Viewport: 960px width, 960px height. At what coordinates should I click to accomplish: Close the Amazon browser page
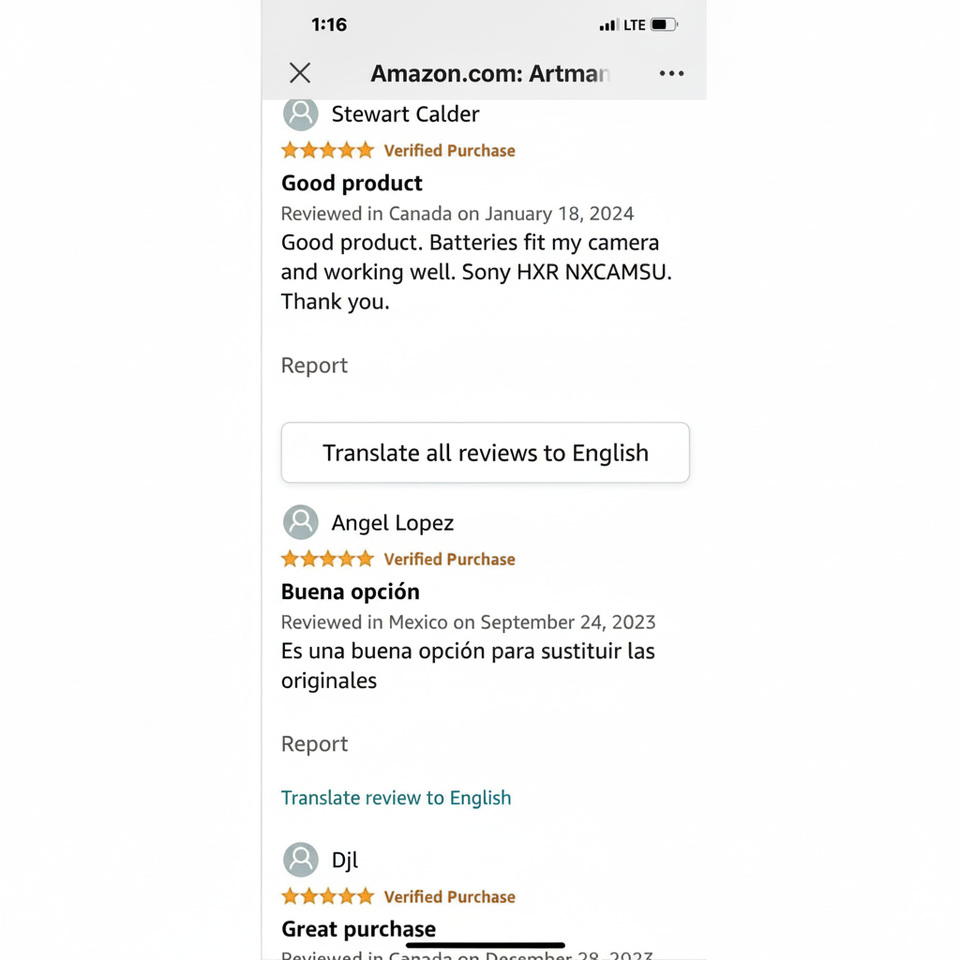coord(300,73)
